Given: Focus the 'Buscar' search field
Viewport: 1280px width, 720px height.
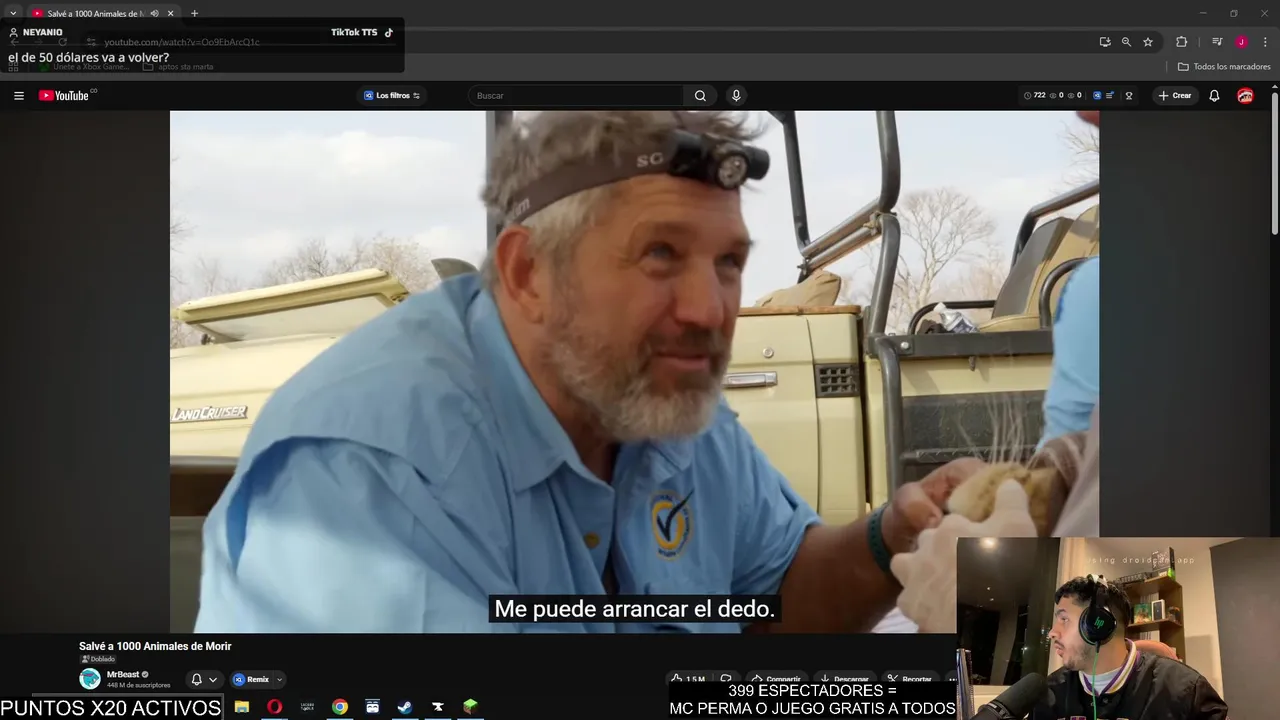Looking at the screenshot, I should tap(575, 96).
